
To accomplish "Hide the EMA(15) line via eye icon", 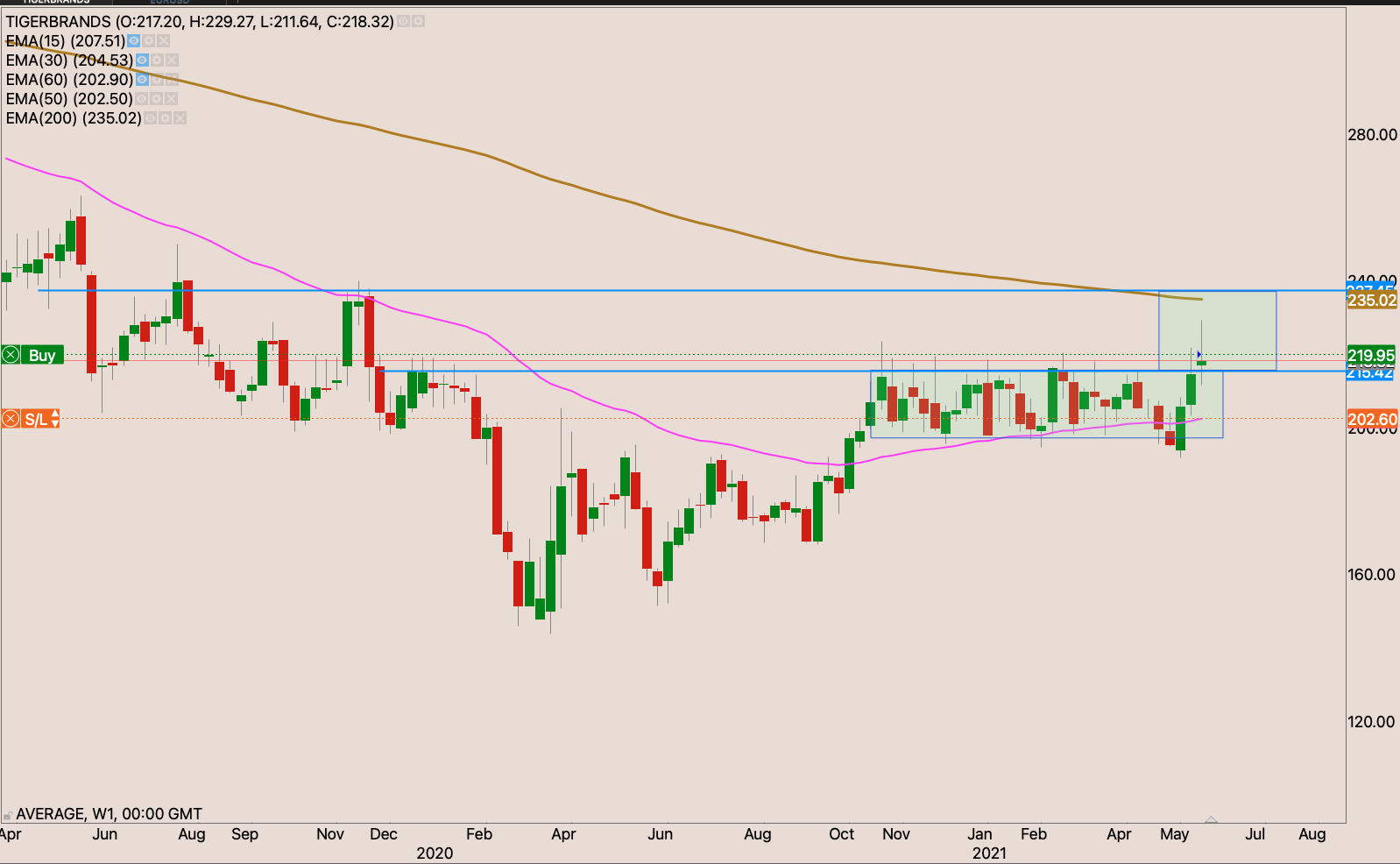I will point(133,41).
